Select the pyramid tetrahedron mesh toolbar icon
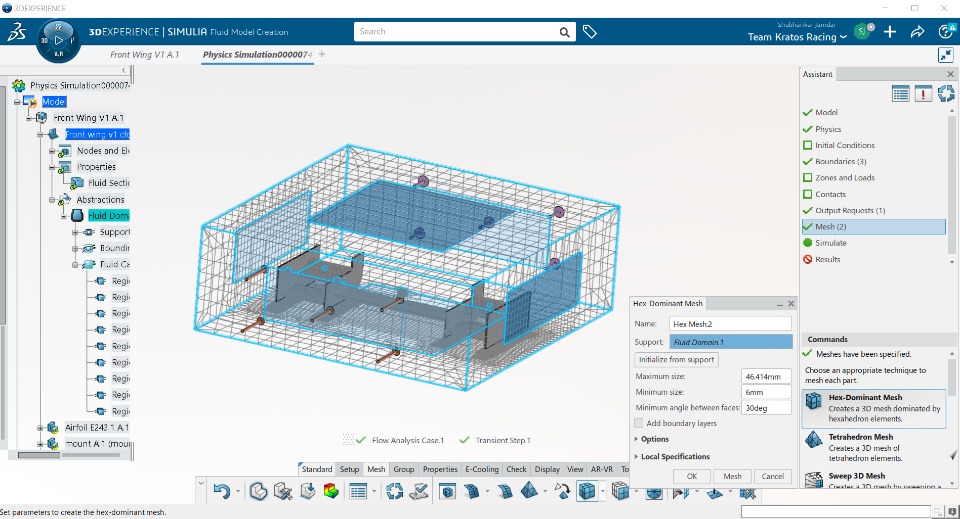Viewport: 960px width, 519px height. tap(530, 491)
